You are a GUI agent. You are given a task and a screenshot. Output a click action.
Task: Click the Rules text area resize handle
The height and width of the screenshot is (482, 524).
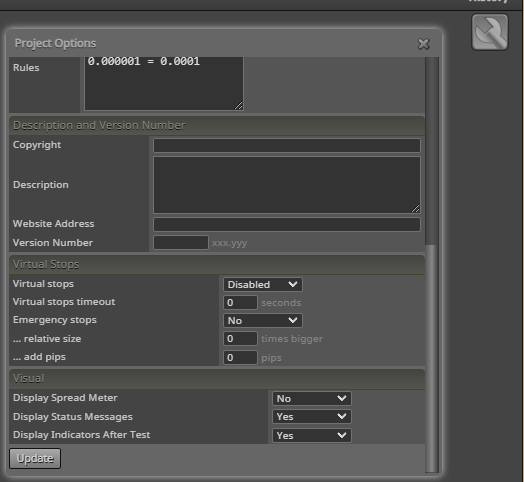[x=239, y=106]
